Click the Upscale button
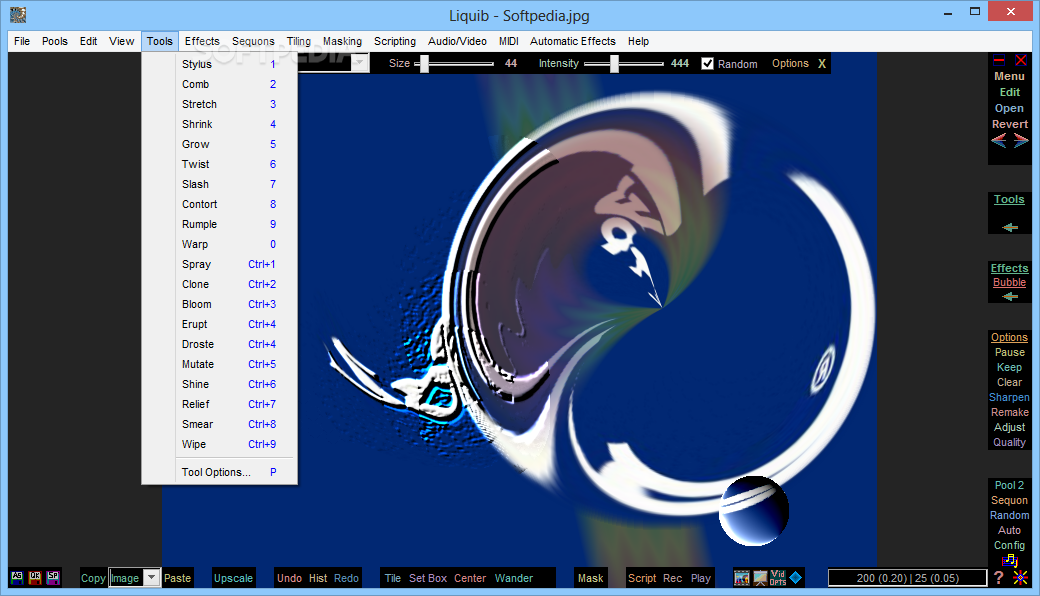Viewport: 1040px width, 596px height. pyautogui.click(x=233, y=578)
